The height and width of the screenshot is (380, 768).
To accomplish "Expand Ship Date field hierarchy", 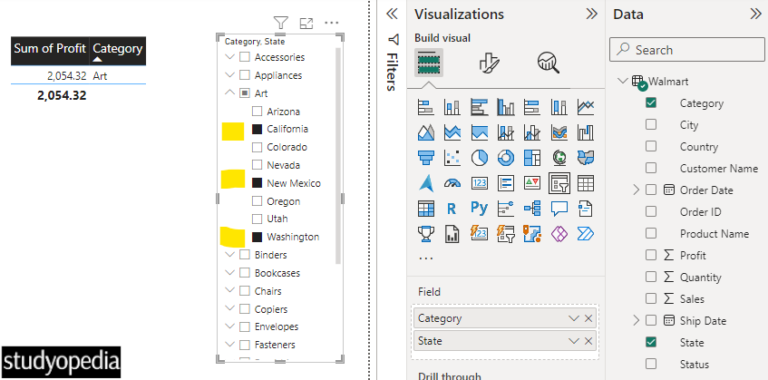I will [636, 321].
